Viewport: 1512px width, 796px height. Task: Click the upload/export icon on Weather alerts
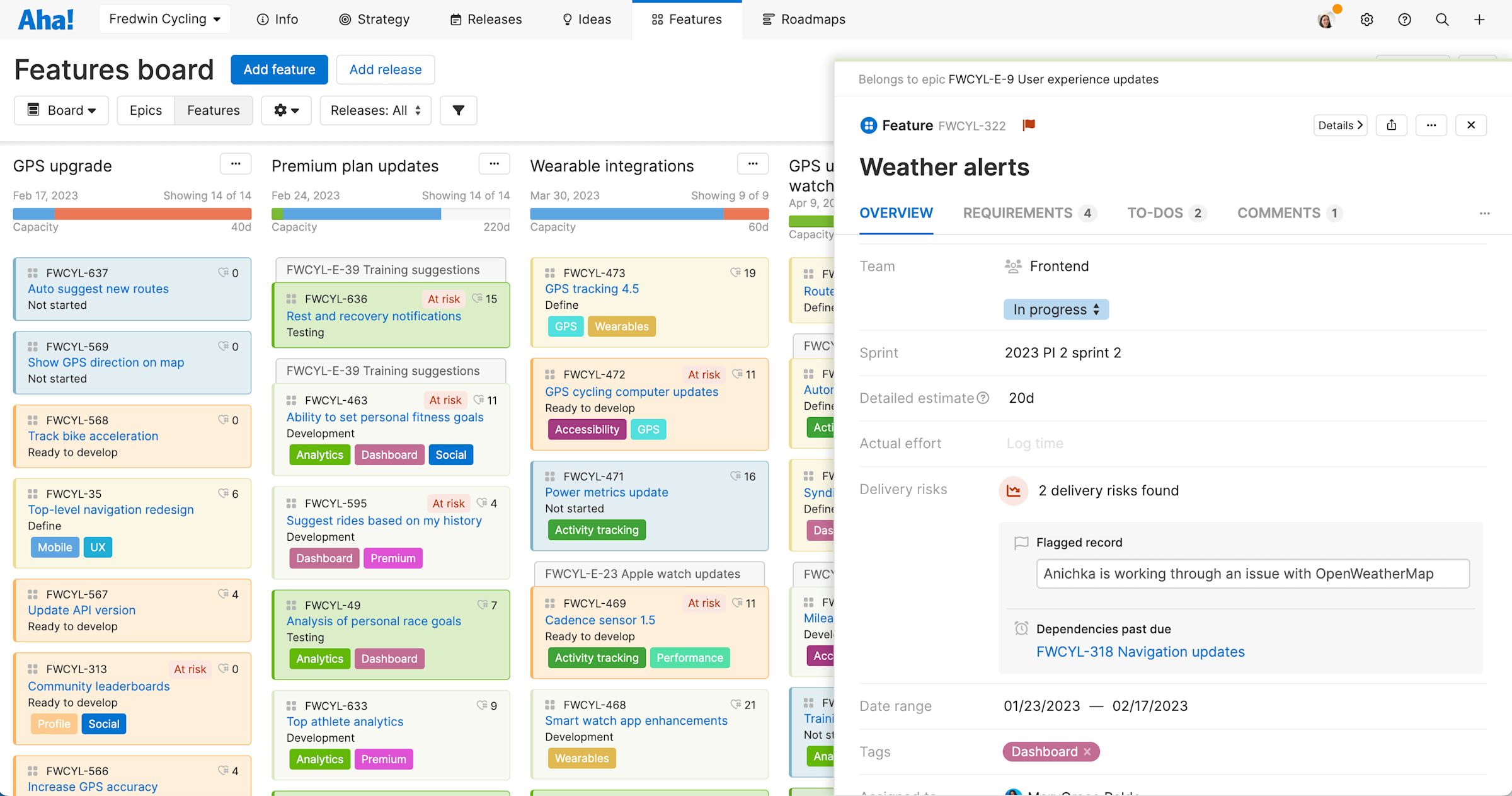coord(1392,125)
